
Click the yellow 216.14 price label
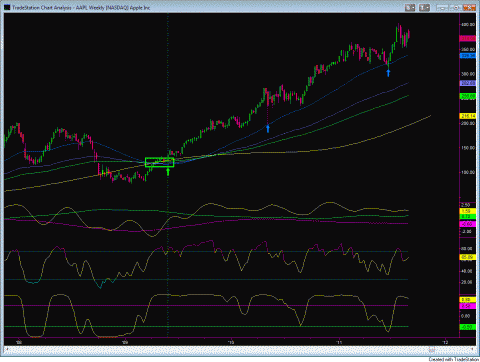(x=468, y=116)
